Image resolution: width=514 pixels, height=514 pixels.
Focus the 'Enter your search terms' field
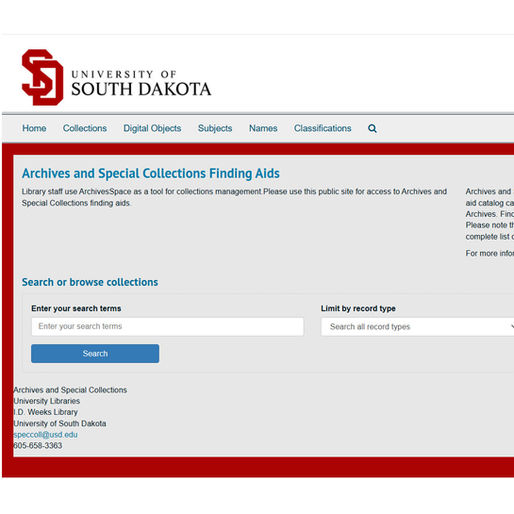[x=167, y=326]
